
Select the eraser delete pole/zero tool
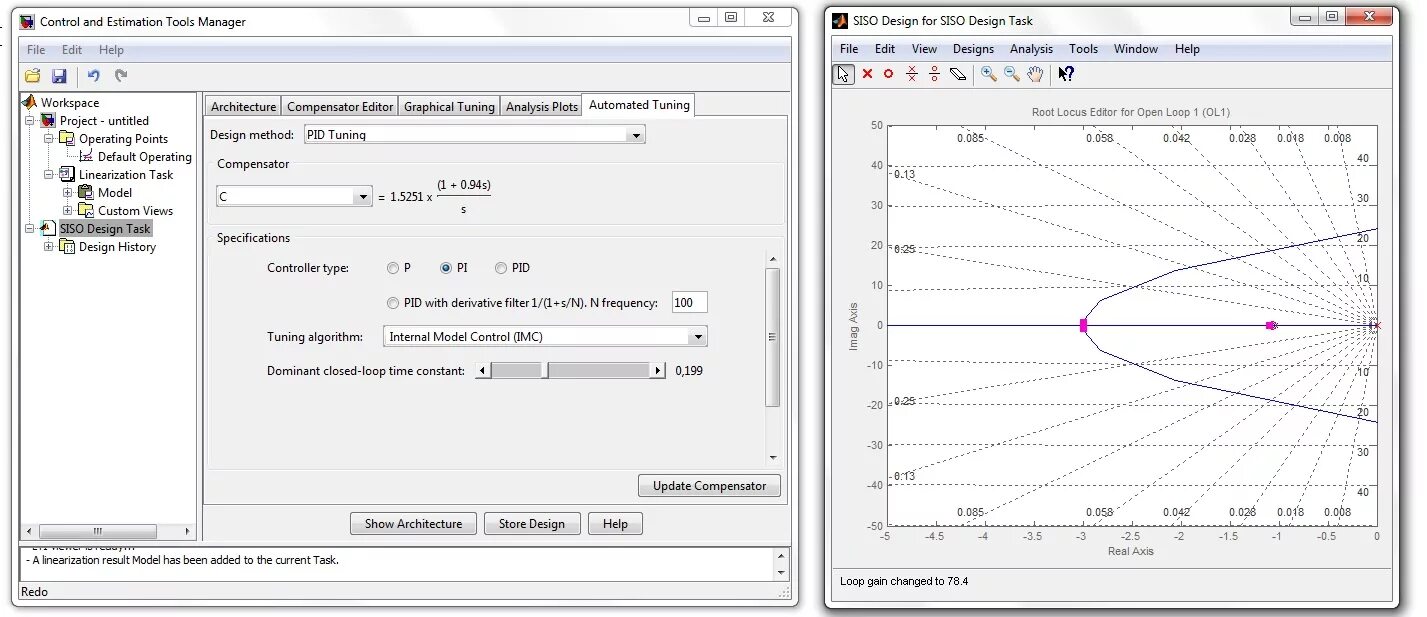(958, 74)
